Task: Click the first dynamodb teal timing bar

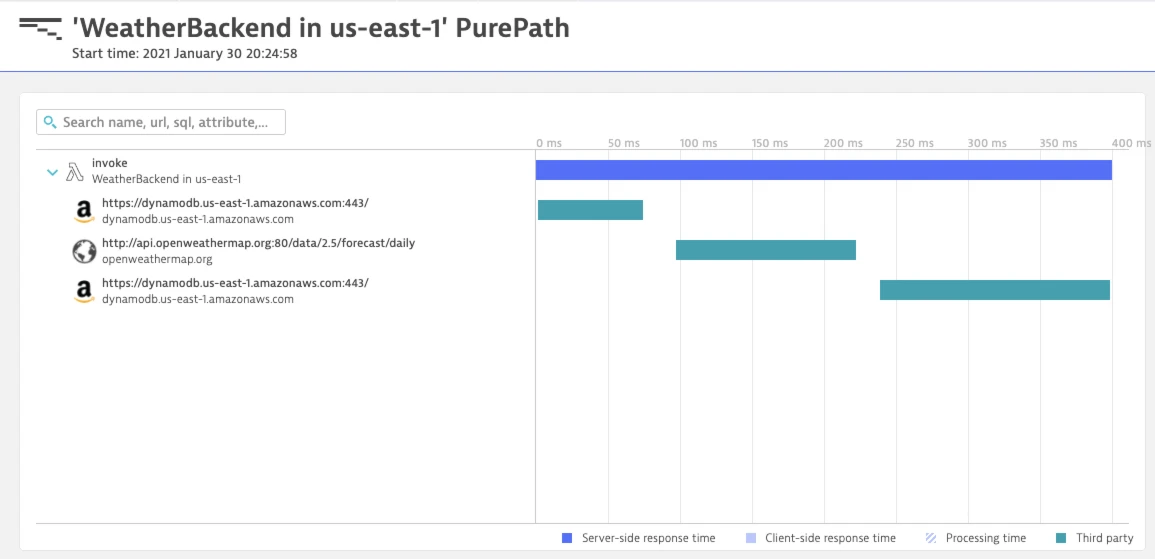Action: click(x=590, y=210)
